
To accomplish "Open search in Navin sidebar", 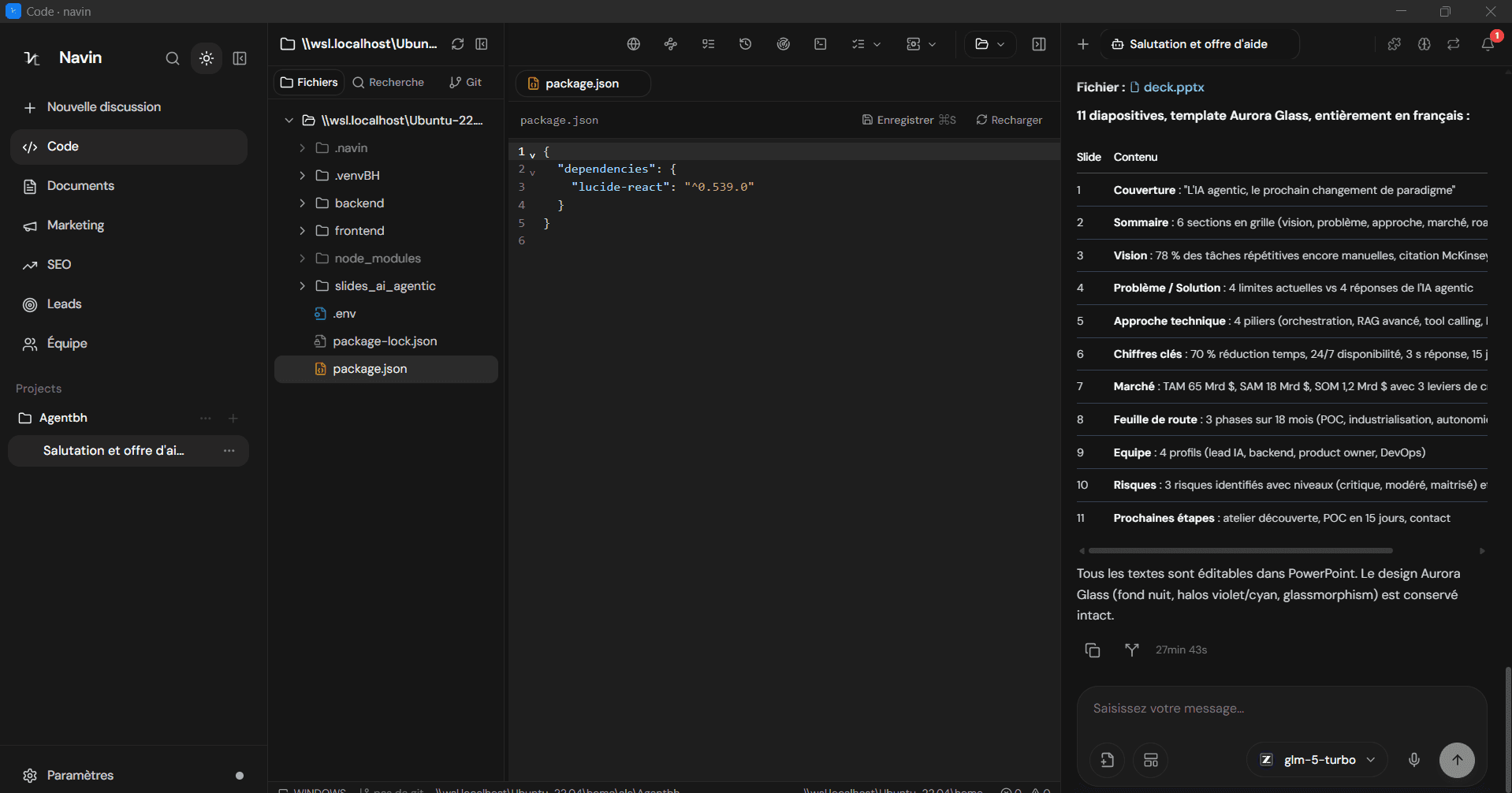I will (172, 58).
